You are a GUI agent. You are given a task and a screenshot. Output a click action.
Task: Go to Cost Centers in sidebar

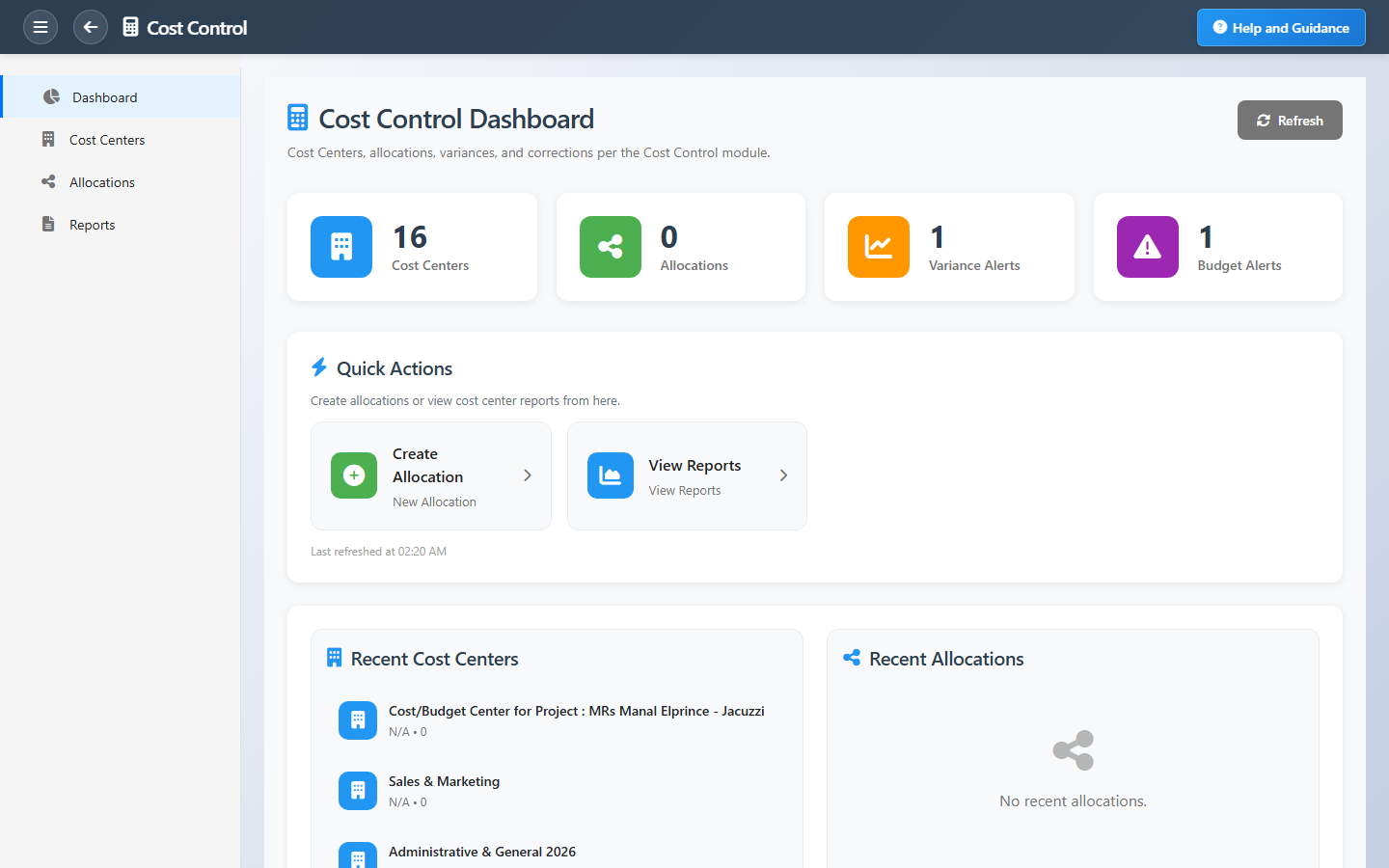pyautogui.click(x=107, y=140)
